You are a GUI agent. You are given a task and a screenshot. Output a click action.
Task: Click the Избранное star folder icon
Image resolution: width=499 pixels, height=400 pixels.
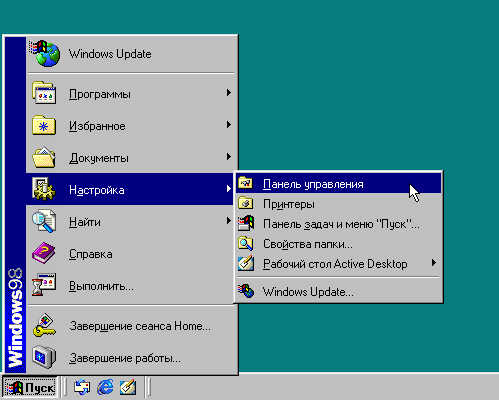pos(44,125)
